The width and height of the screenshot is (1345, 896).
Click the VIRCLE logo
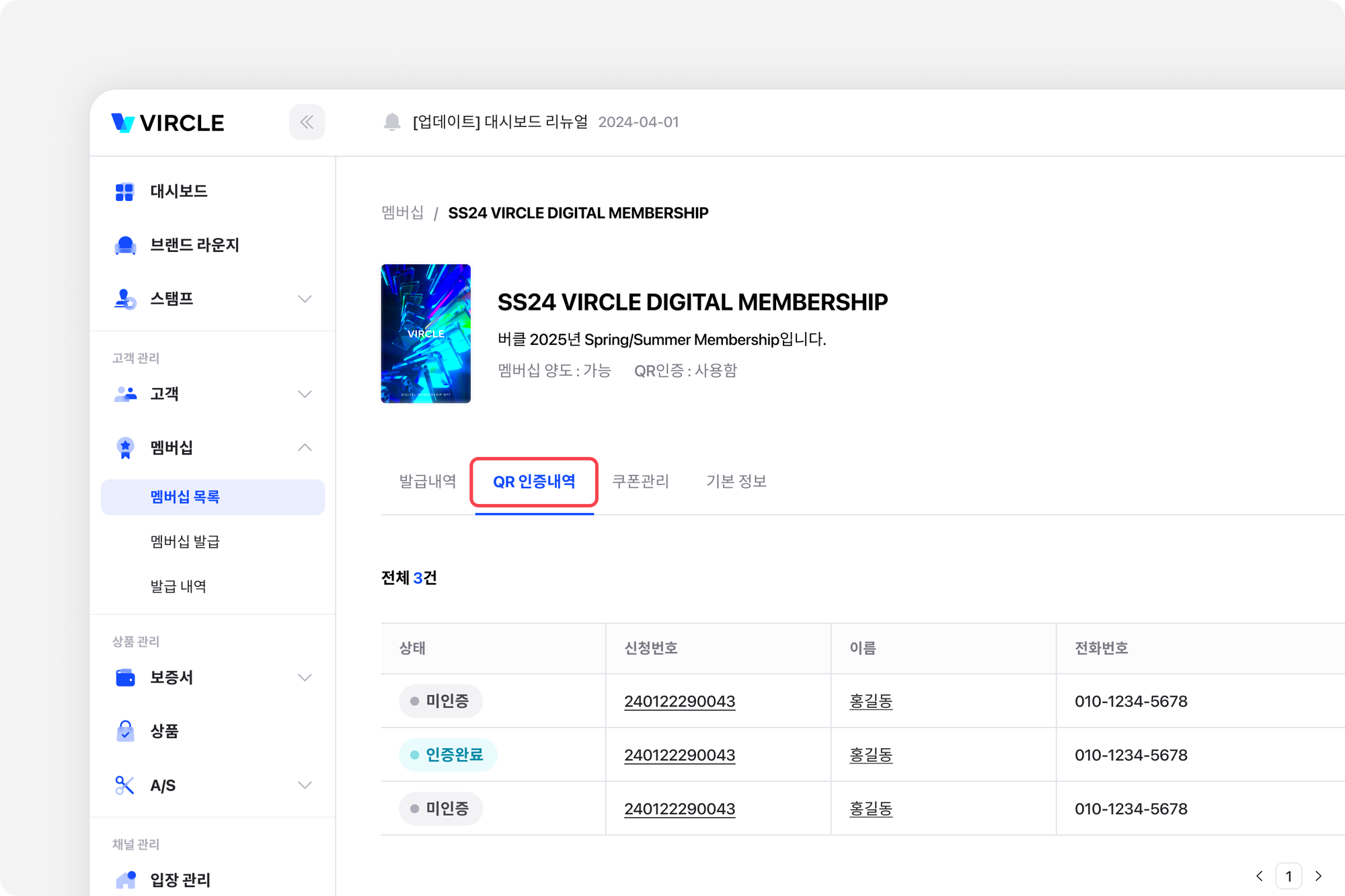pyautogui.click(x=168, y=123)
